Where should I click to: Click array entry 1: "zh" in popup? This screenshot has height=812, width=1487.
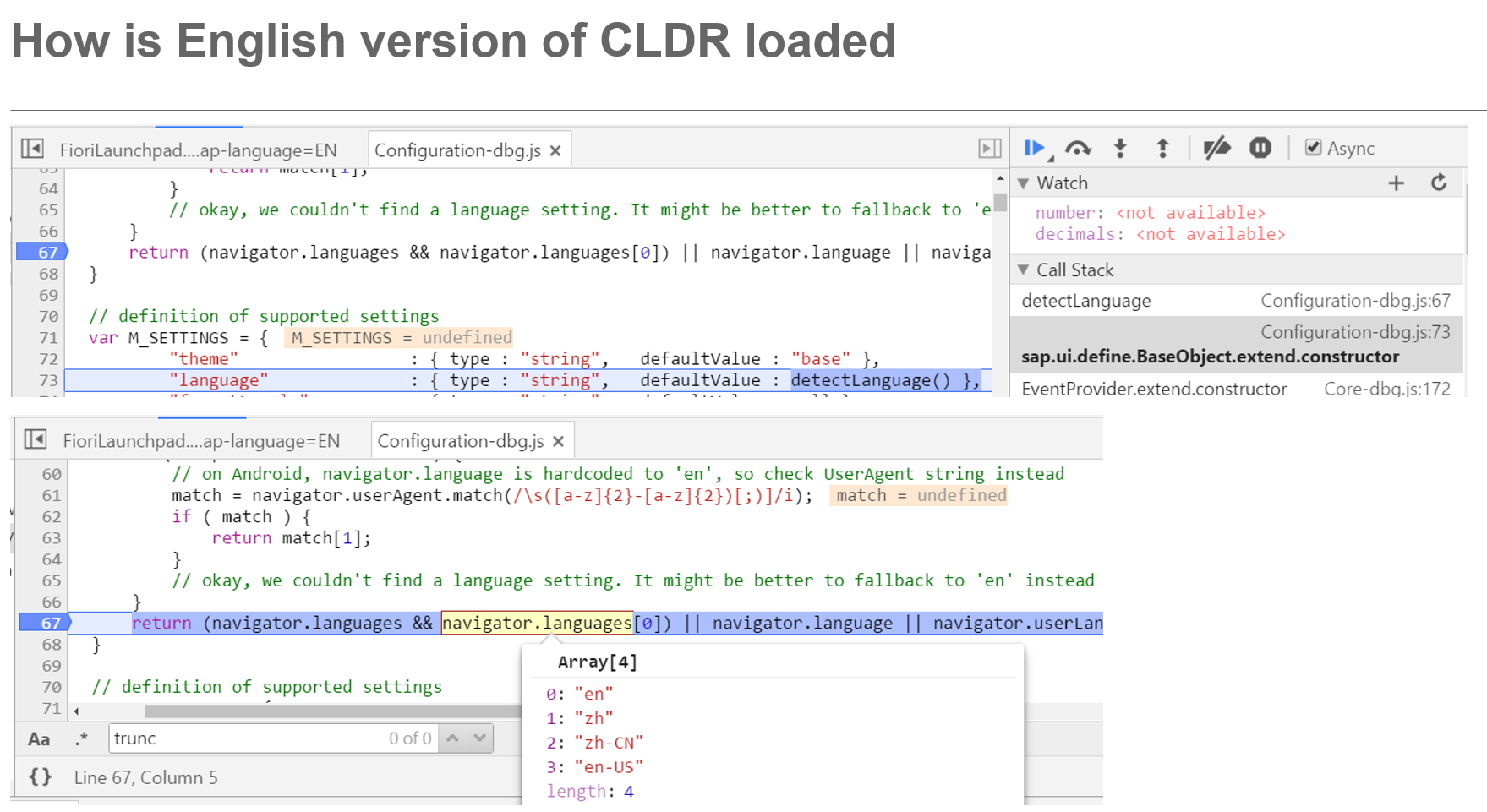(x=580, y=718)
